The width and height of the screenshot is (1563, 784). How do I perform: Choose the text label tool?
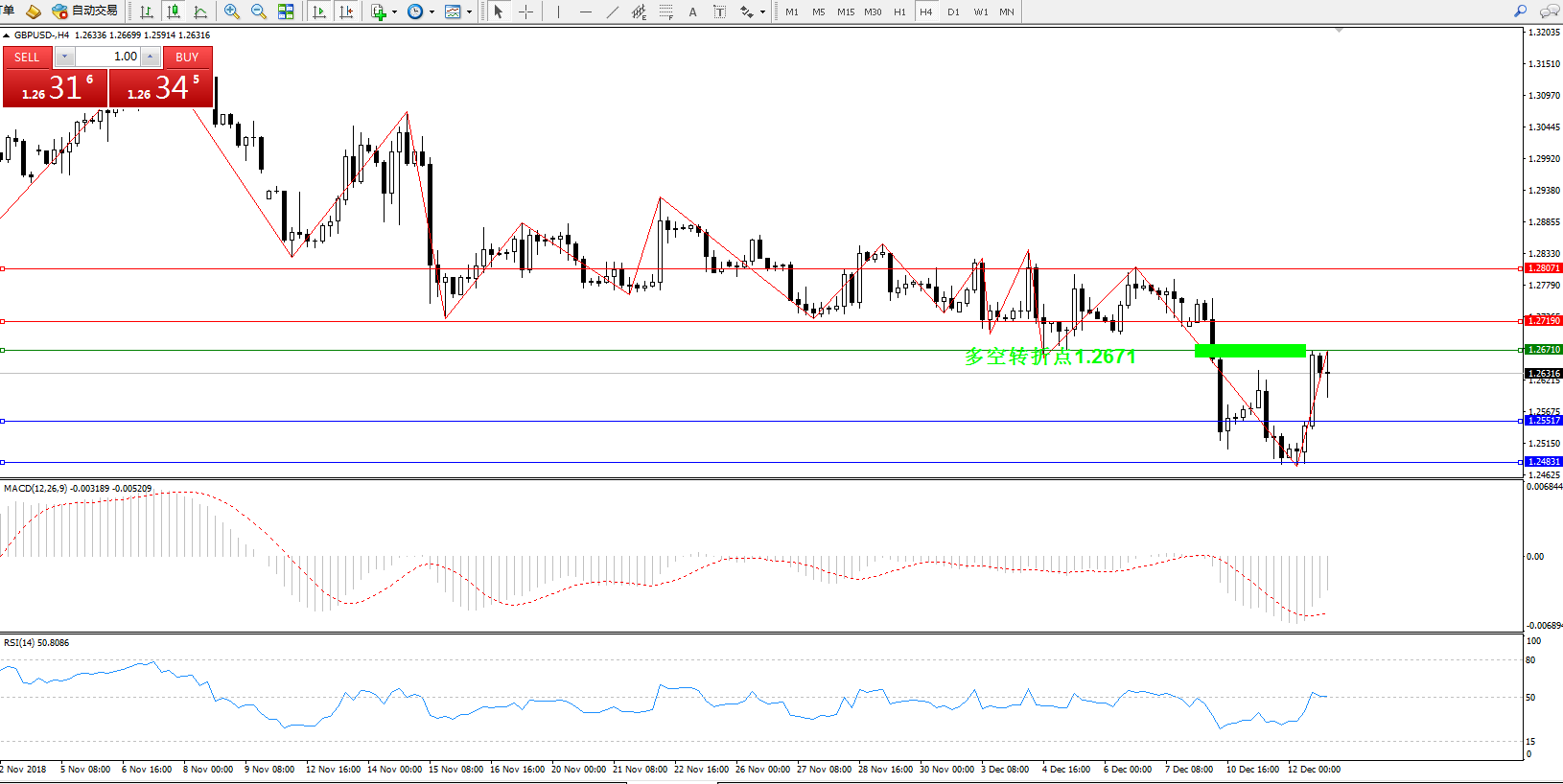click(x=692, y=12)
